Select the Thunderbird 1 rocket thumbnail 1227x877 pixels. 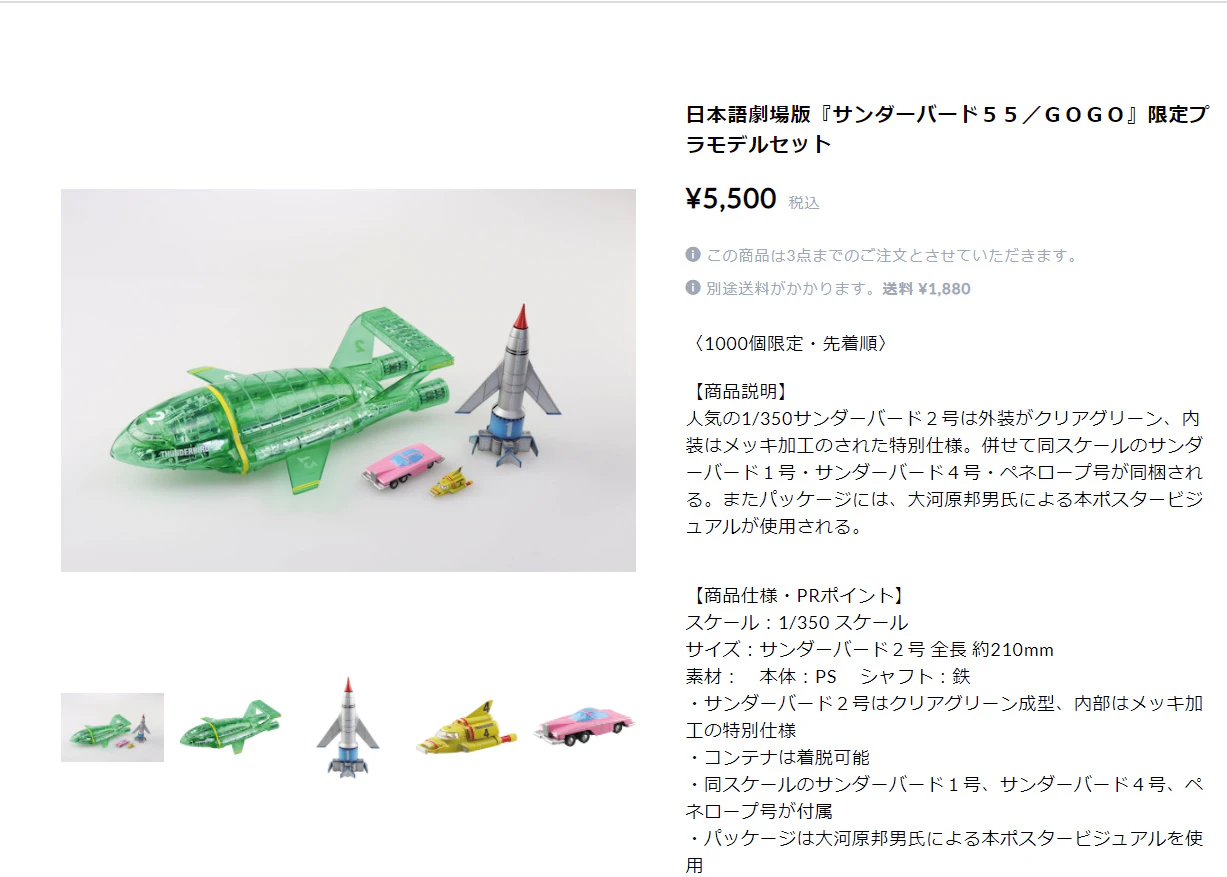point(348,727)
